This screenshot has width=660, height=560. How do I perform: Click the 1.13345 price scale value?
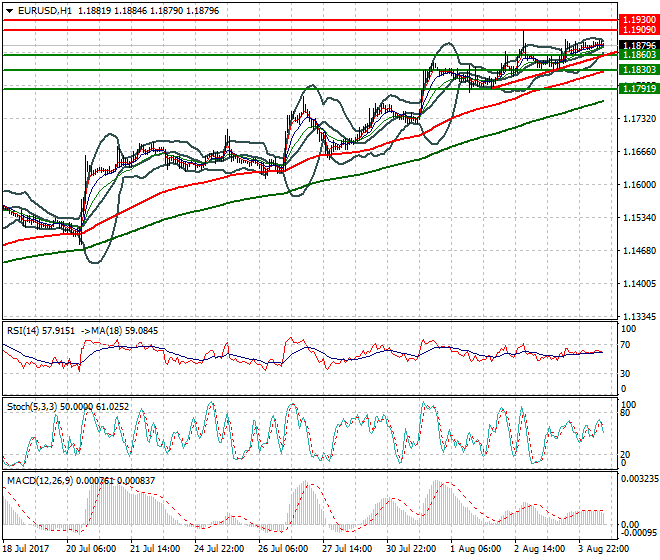639,317
